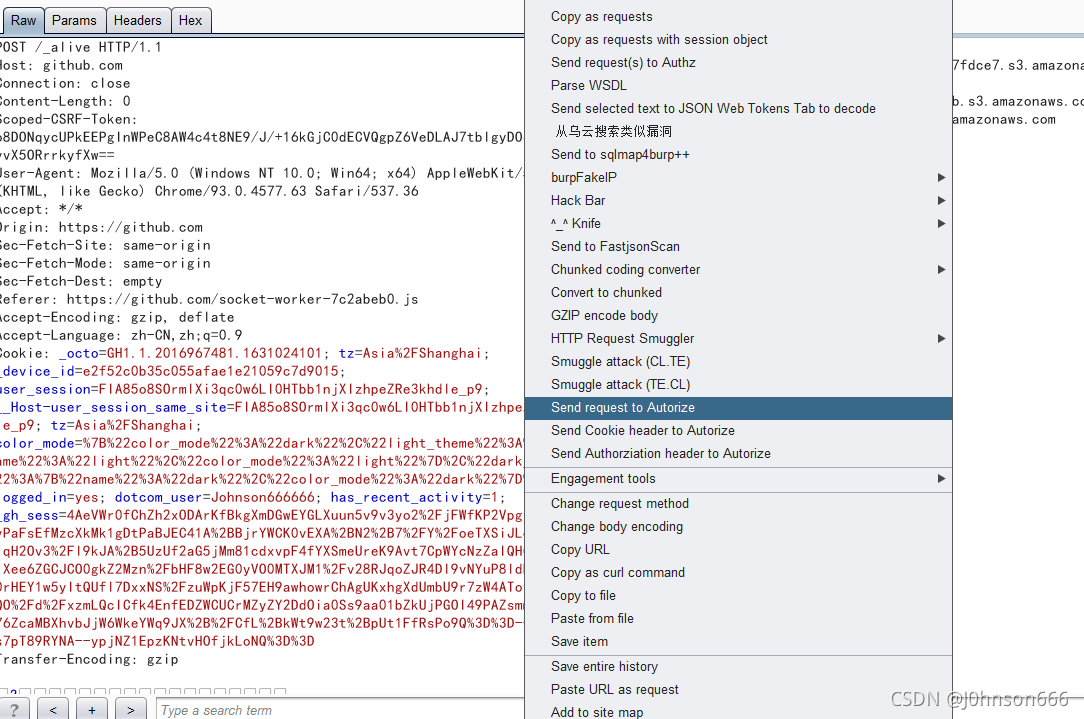Select Copy as requests

coord(738,17)
